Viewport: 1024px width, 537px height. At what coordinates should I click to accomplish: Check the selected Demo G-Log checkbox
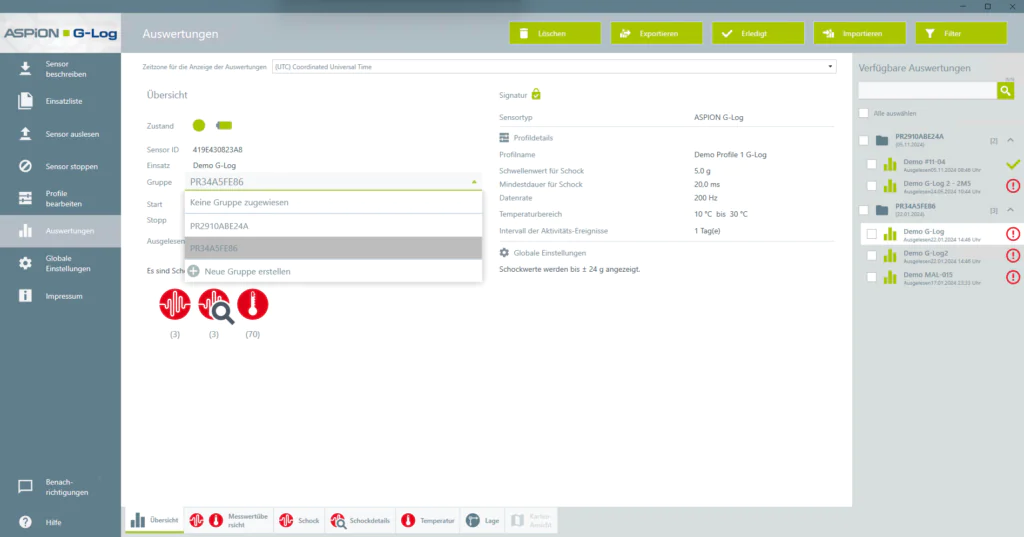pos(871,234)
